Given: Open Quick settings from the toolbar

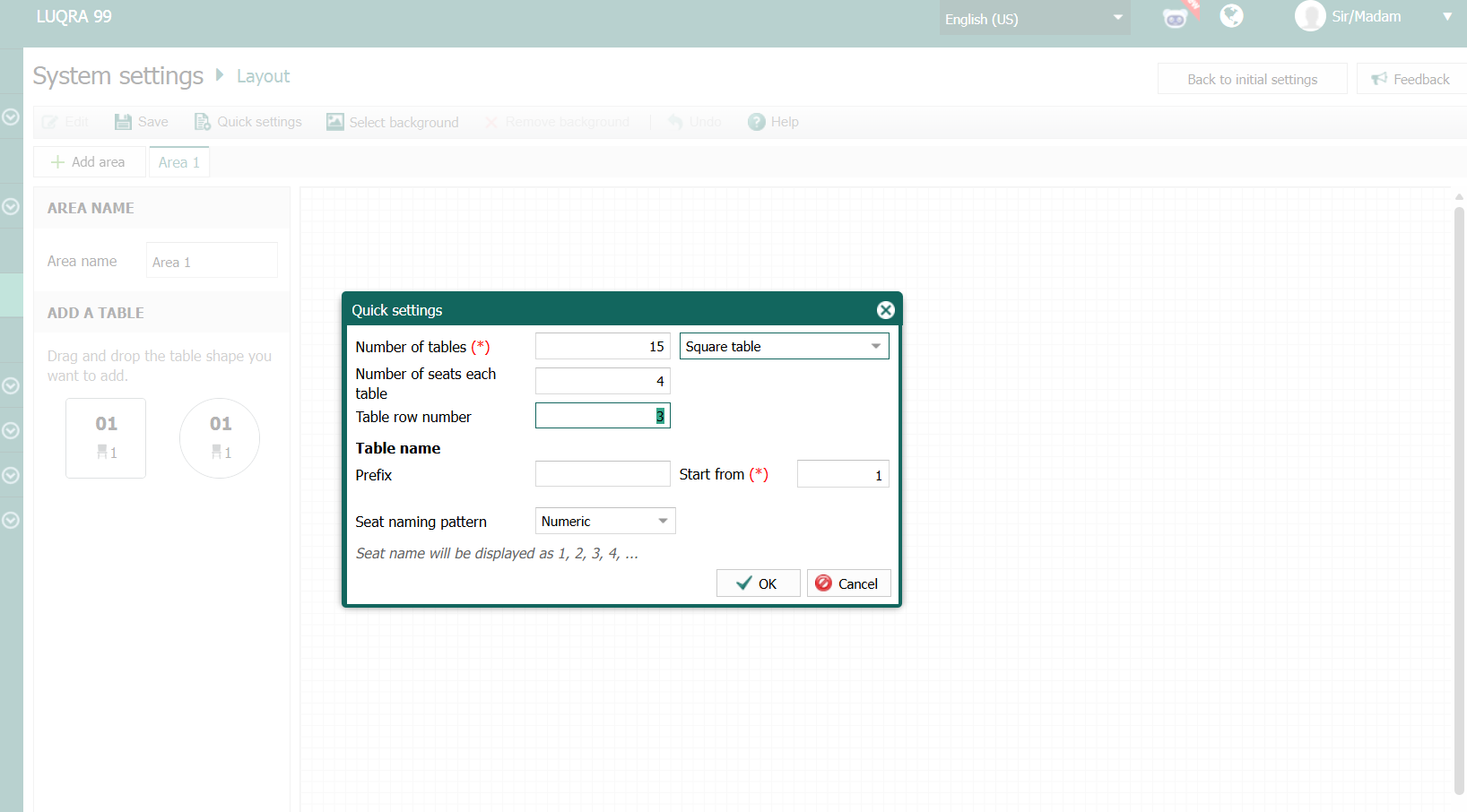Looking at the screenshot, I should (248, 122).
